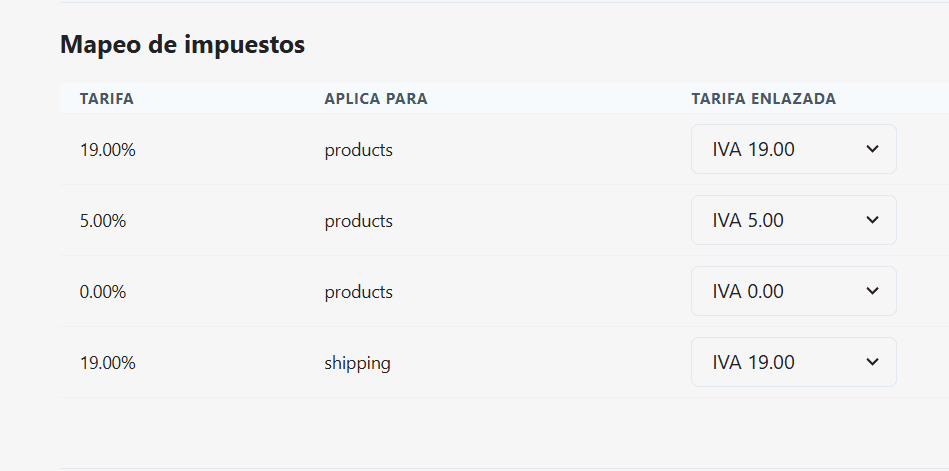This screenshot has width=949, height=471.
Task: Click the chevron arrow beside IVA 0.00
Action: point(872,291)
